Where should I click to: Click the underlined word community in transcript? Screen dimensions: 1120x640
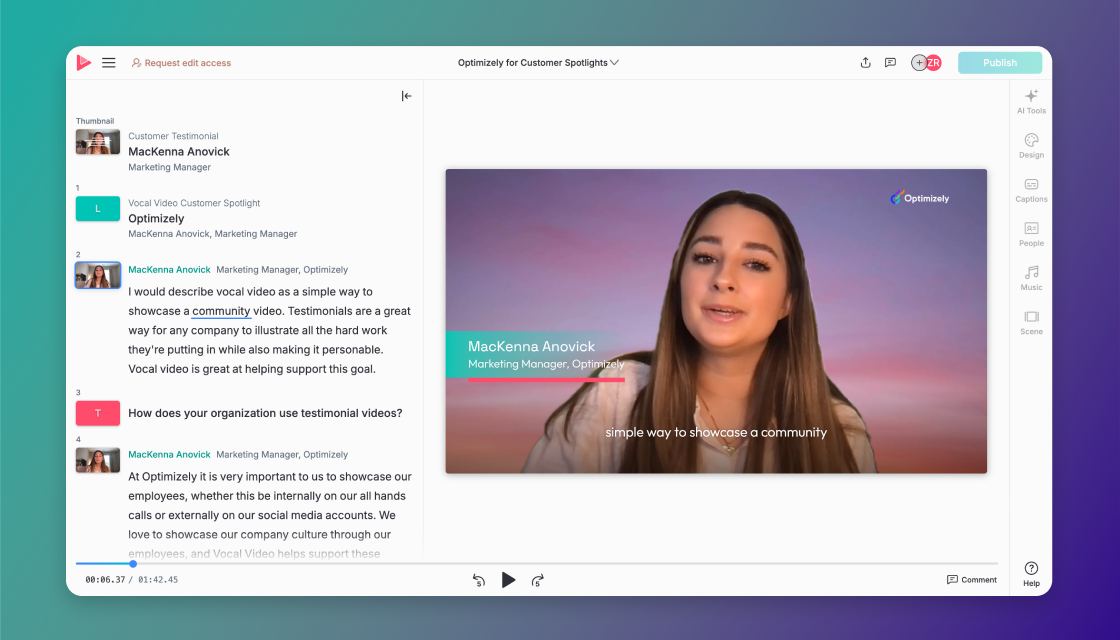pyautogui.click(x=221, y=311)
